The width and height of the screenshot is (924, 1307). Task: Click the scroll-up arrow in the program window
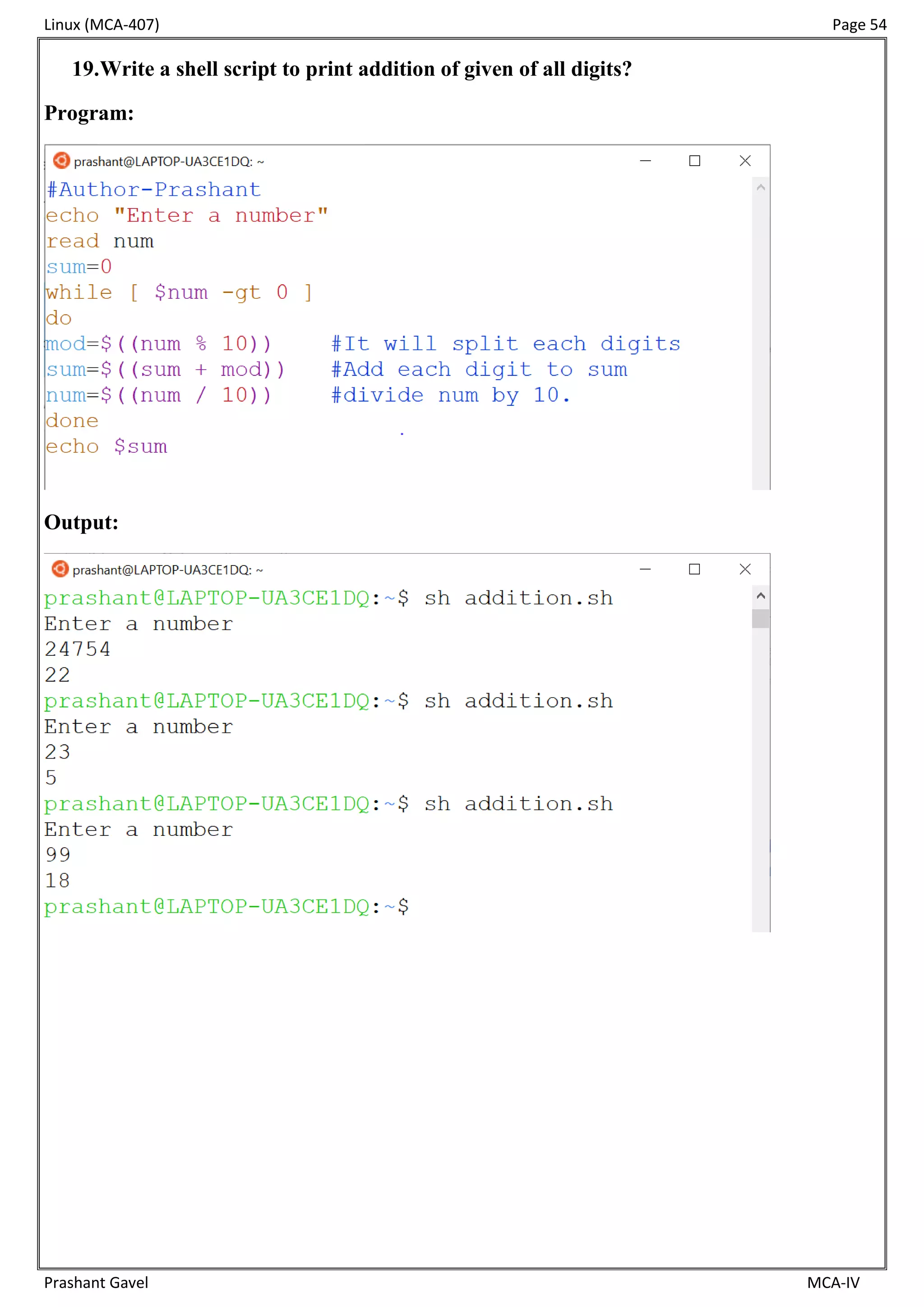[761, 187]
